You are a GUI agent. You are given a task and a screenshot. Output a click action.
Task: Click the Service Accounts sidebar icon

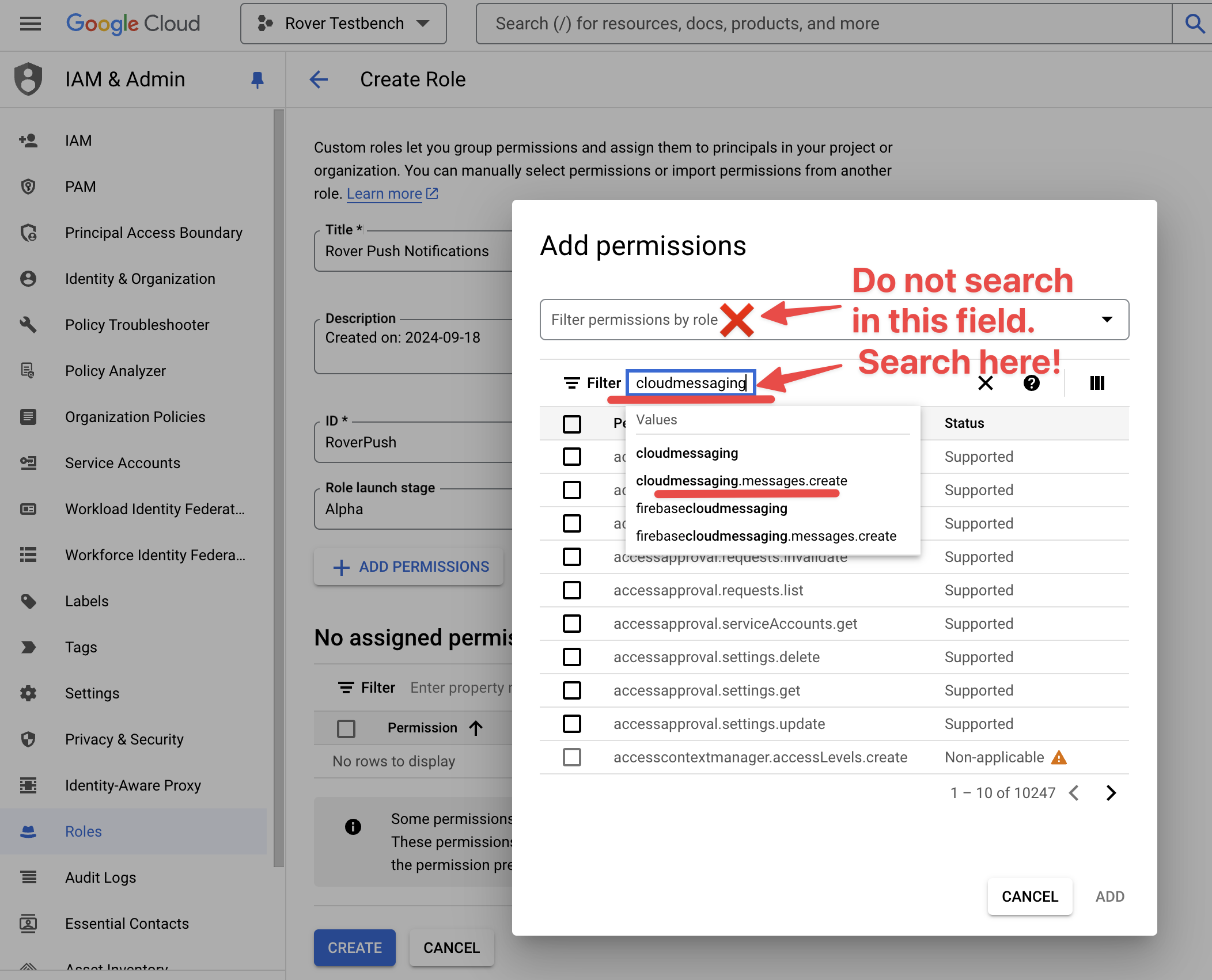coord(28,463)
